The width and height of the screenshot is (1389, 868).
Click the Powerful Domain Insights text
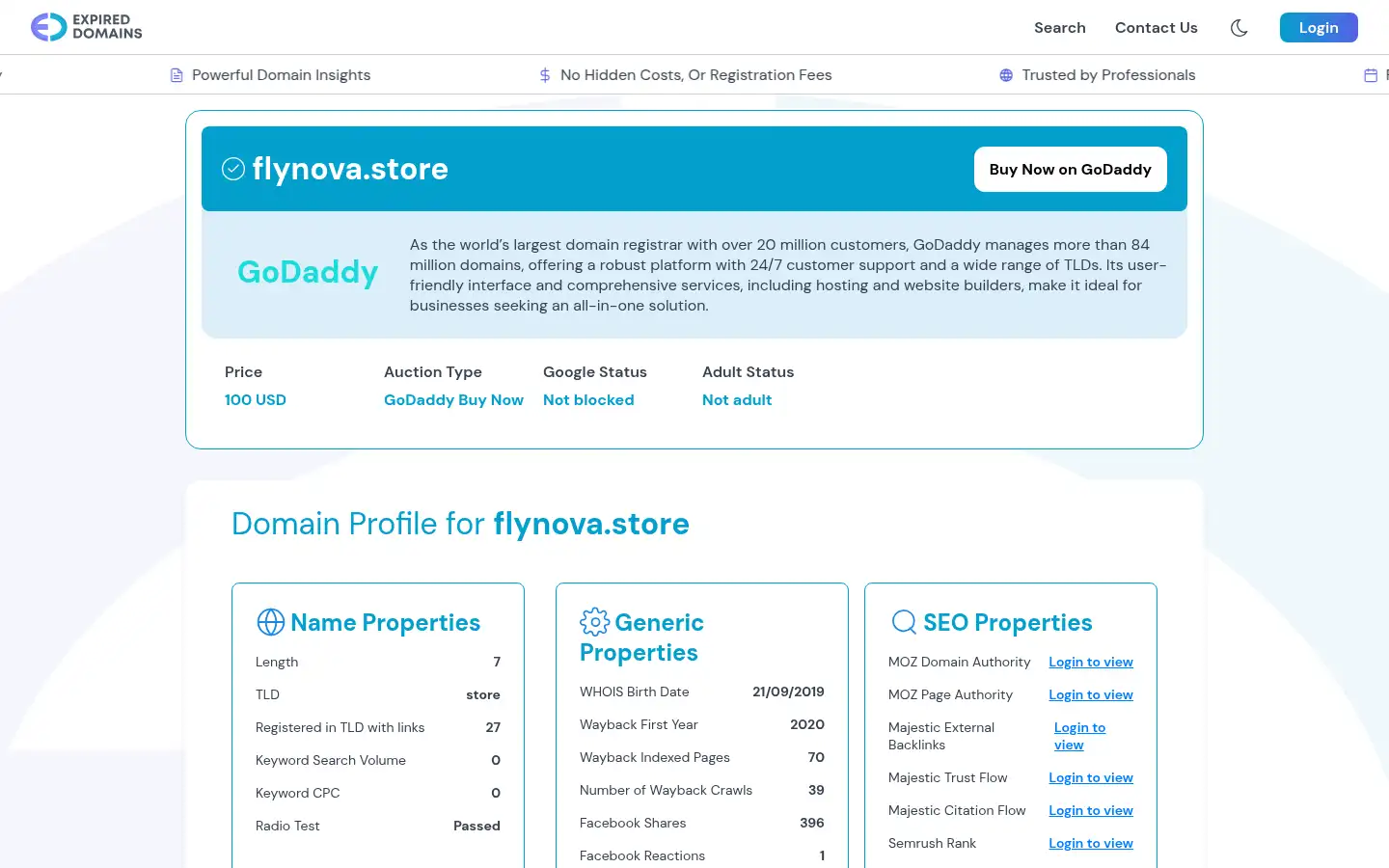[x=281, y=75]
